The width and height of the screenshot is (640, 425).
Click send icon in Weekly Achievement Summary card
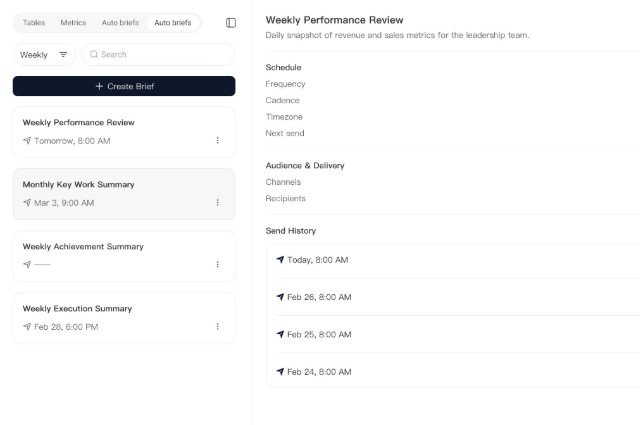pyautogui.click(x=27, y=265)
